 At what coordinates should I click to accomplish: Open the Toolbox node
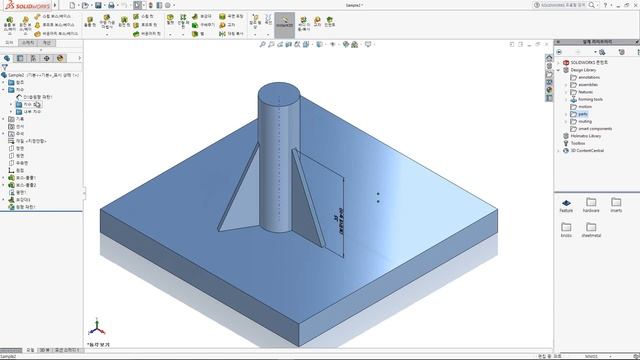(574, 143)
